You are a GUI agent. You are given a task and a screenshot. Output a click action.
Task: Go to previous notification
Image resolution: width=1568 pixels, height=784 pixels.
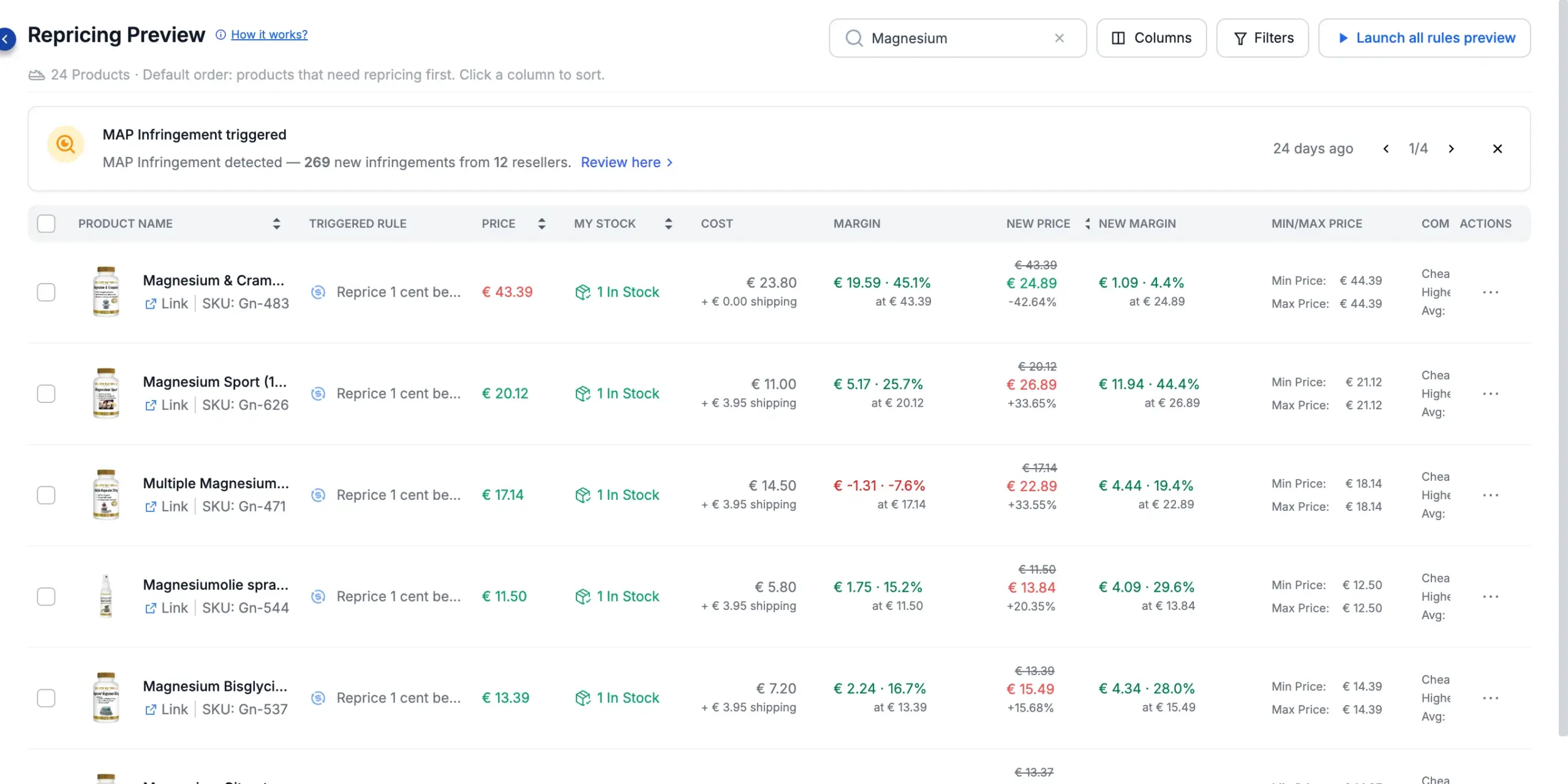[x=1386, y=149]
